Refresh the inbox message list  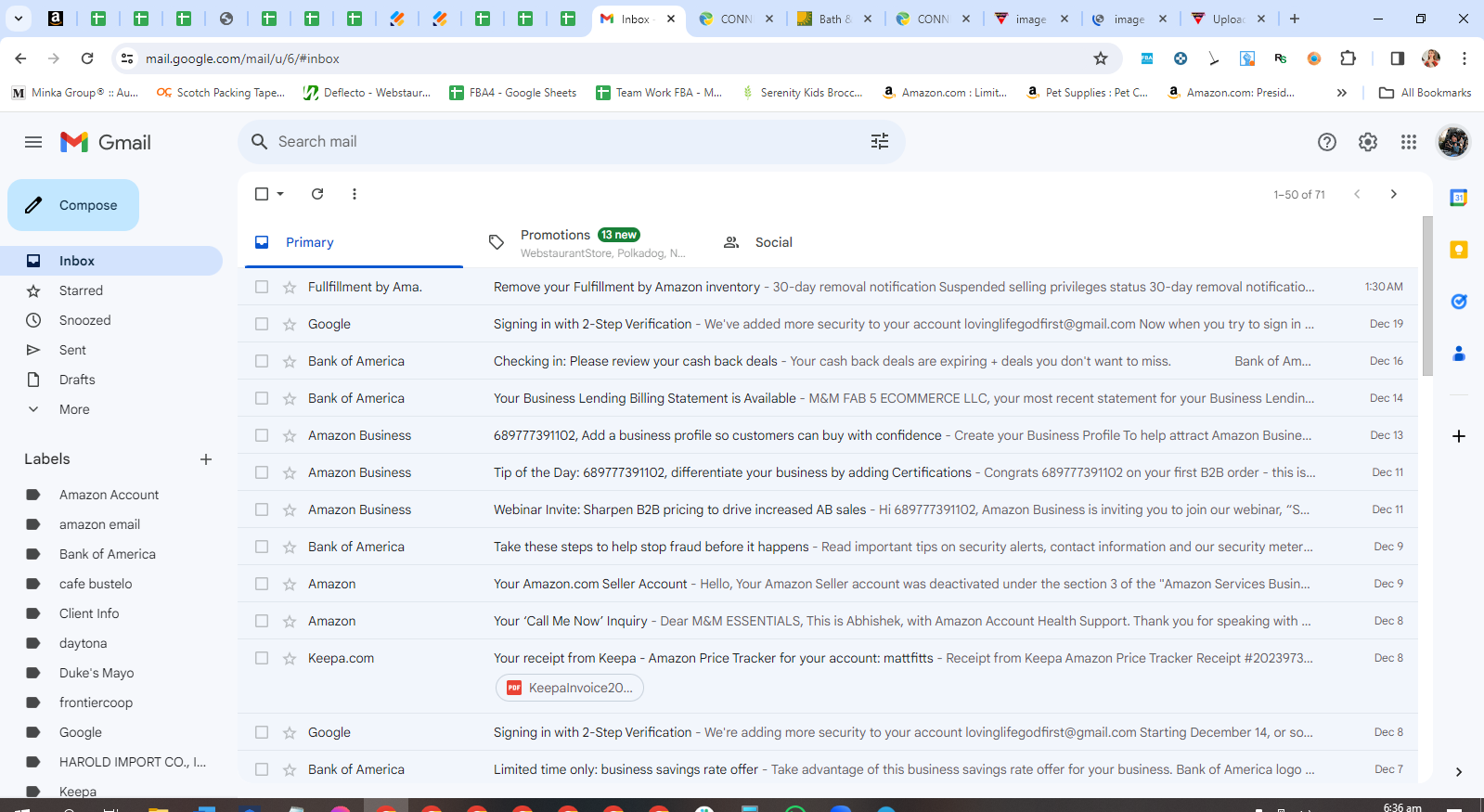tap(317, 194)
